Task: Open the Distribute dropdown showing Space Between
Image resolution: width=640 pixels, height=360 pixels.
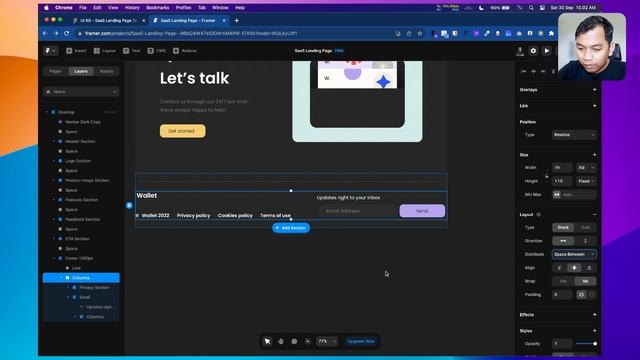Action: coord(574,254)
